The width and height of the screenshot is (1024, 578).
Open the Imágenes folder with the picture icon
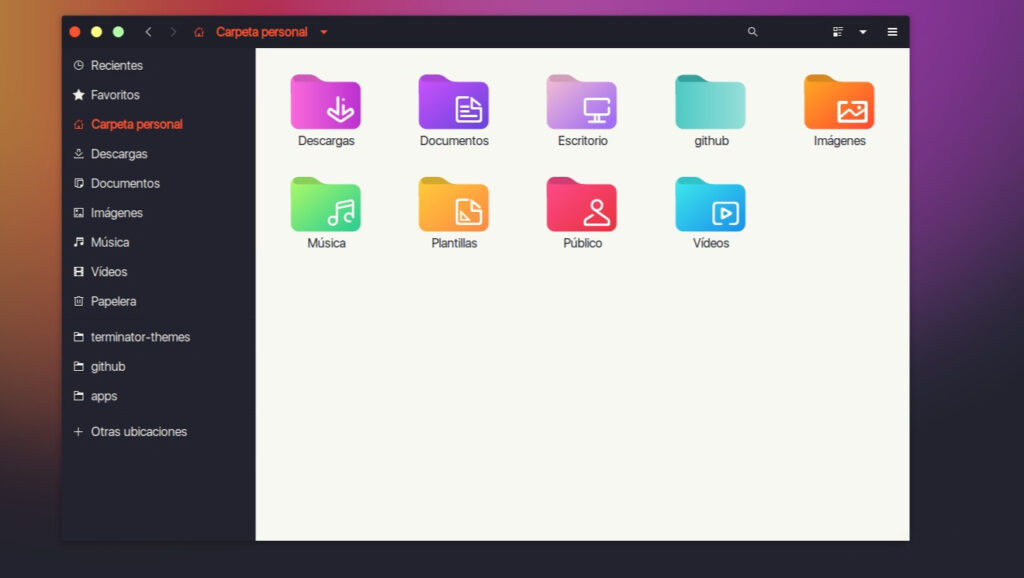(838, 105)
